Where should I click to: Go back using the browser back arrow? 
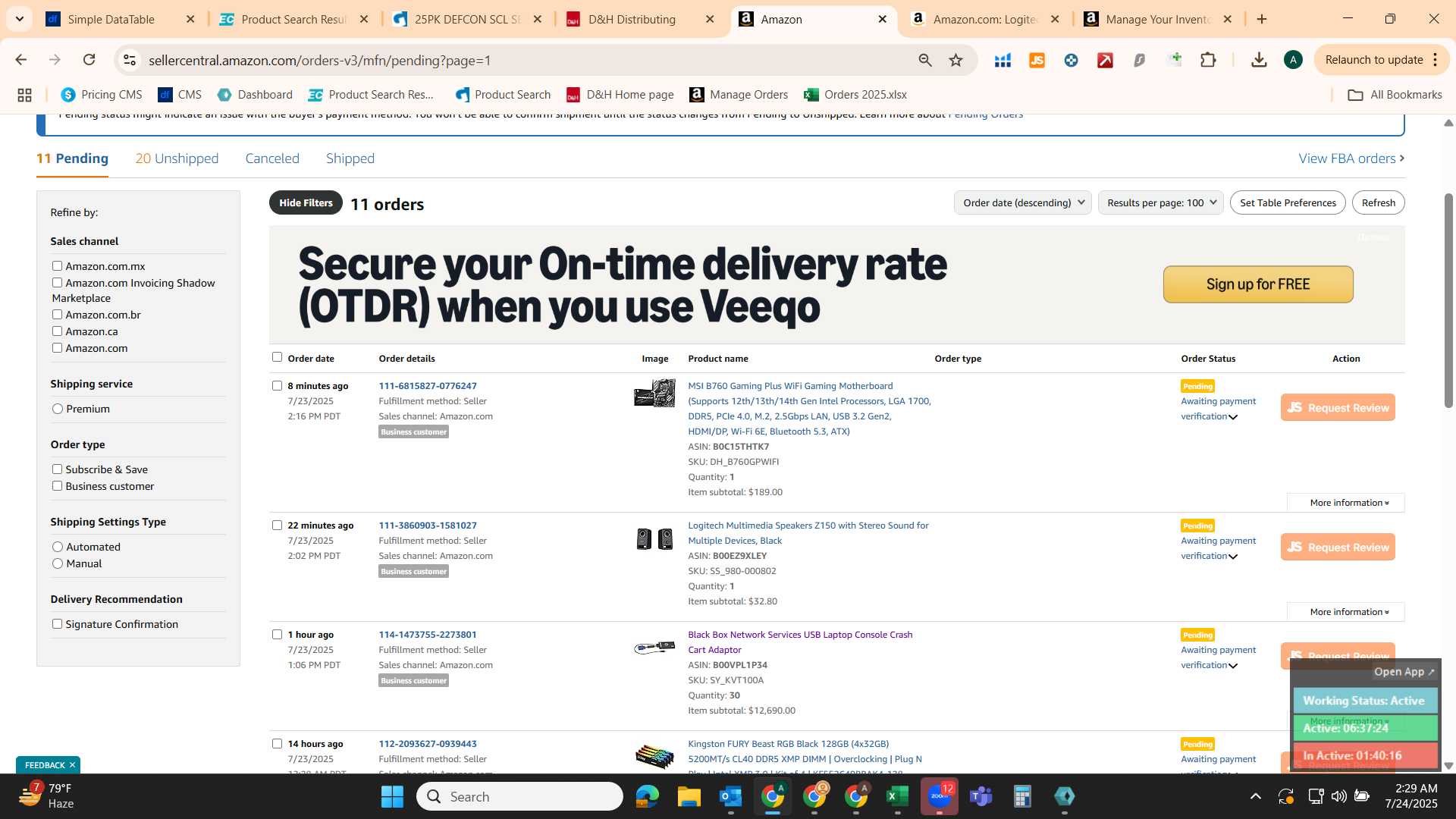21,60
